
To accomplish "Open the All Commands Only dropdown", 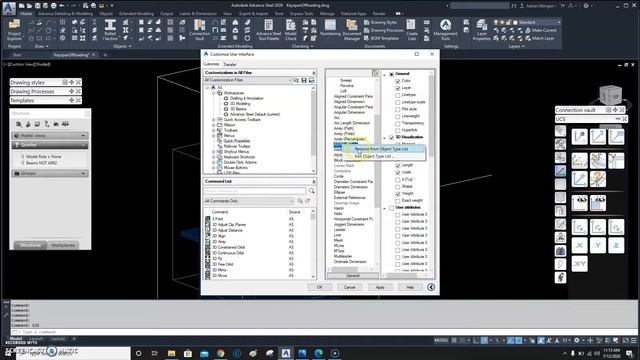I will [x=249, y=201].
